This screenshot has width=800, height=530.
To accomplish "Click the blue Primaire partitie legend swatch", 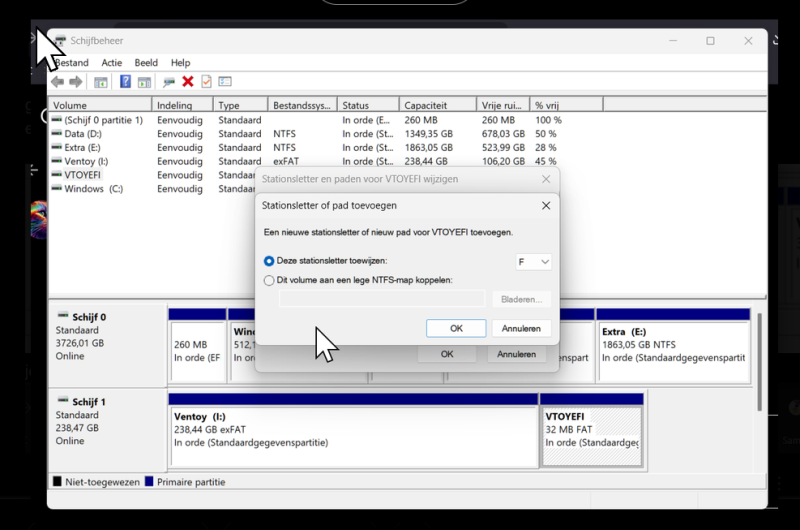I will pos(149,482).
